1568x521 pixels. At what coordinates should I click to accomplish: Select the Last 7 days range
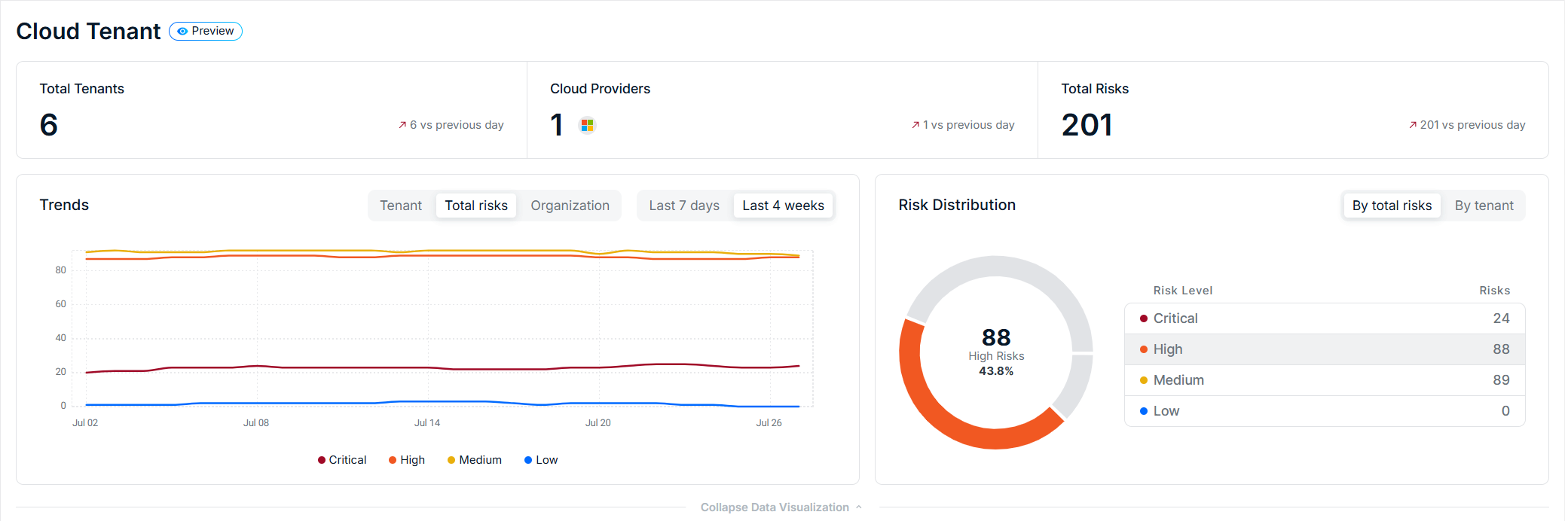[684, 206]
